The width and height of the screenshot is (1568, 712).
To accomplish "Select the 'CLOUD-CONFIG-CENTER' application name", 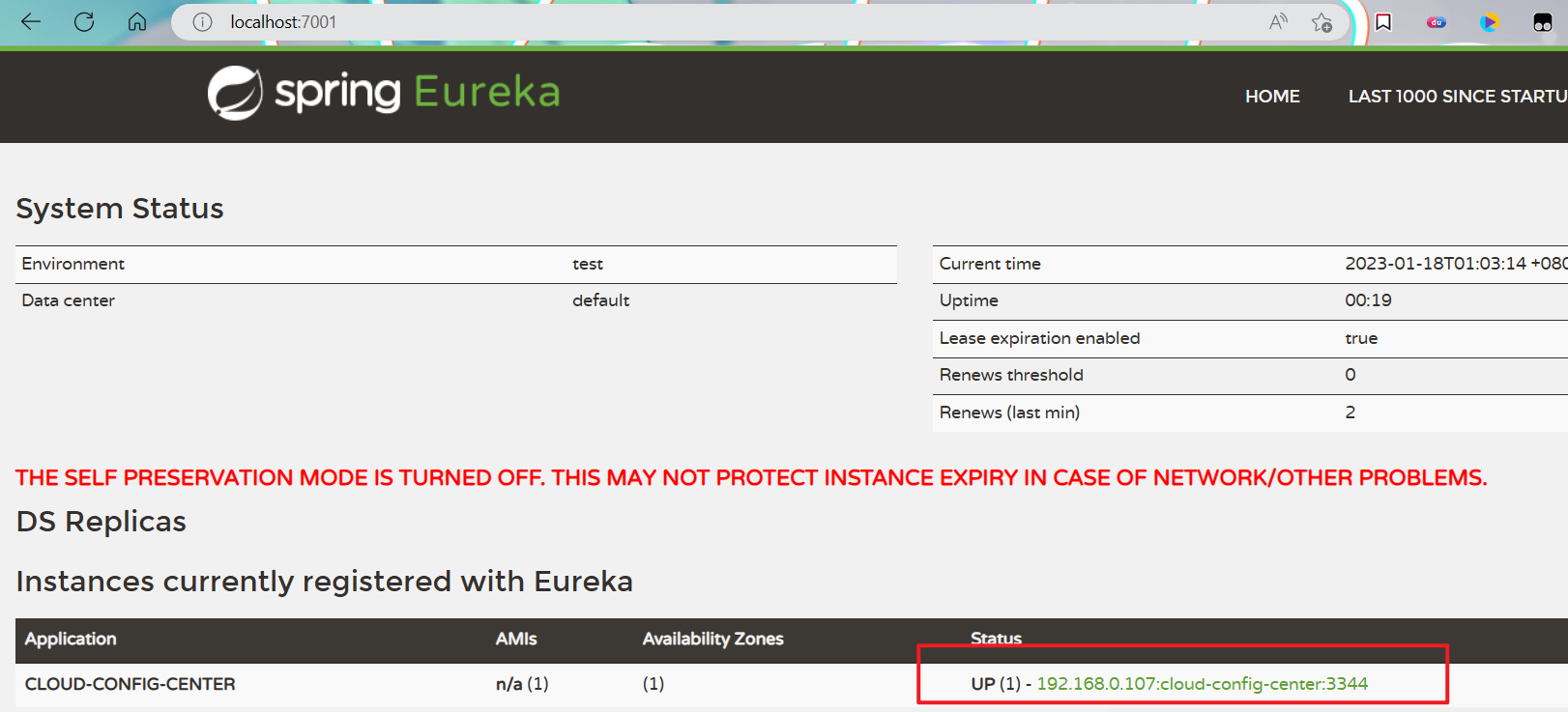I will [x=131, y=684].
